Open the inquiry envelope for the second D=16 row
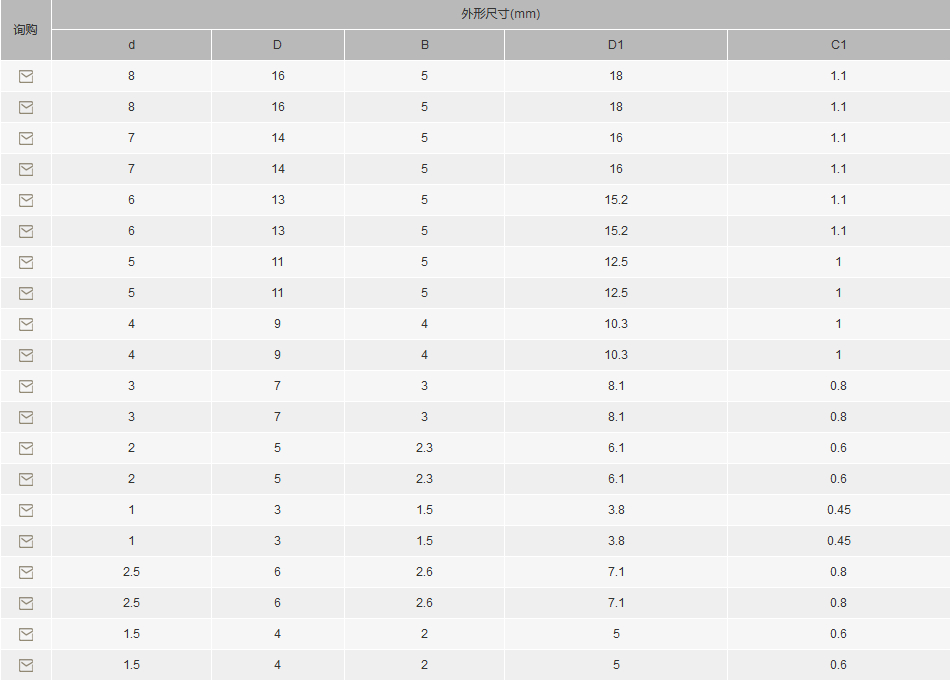This screenshot has height=683, width=952. point(26,107)
